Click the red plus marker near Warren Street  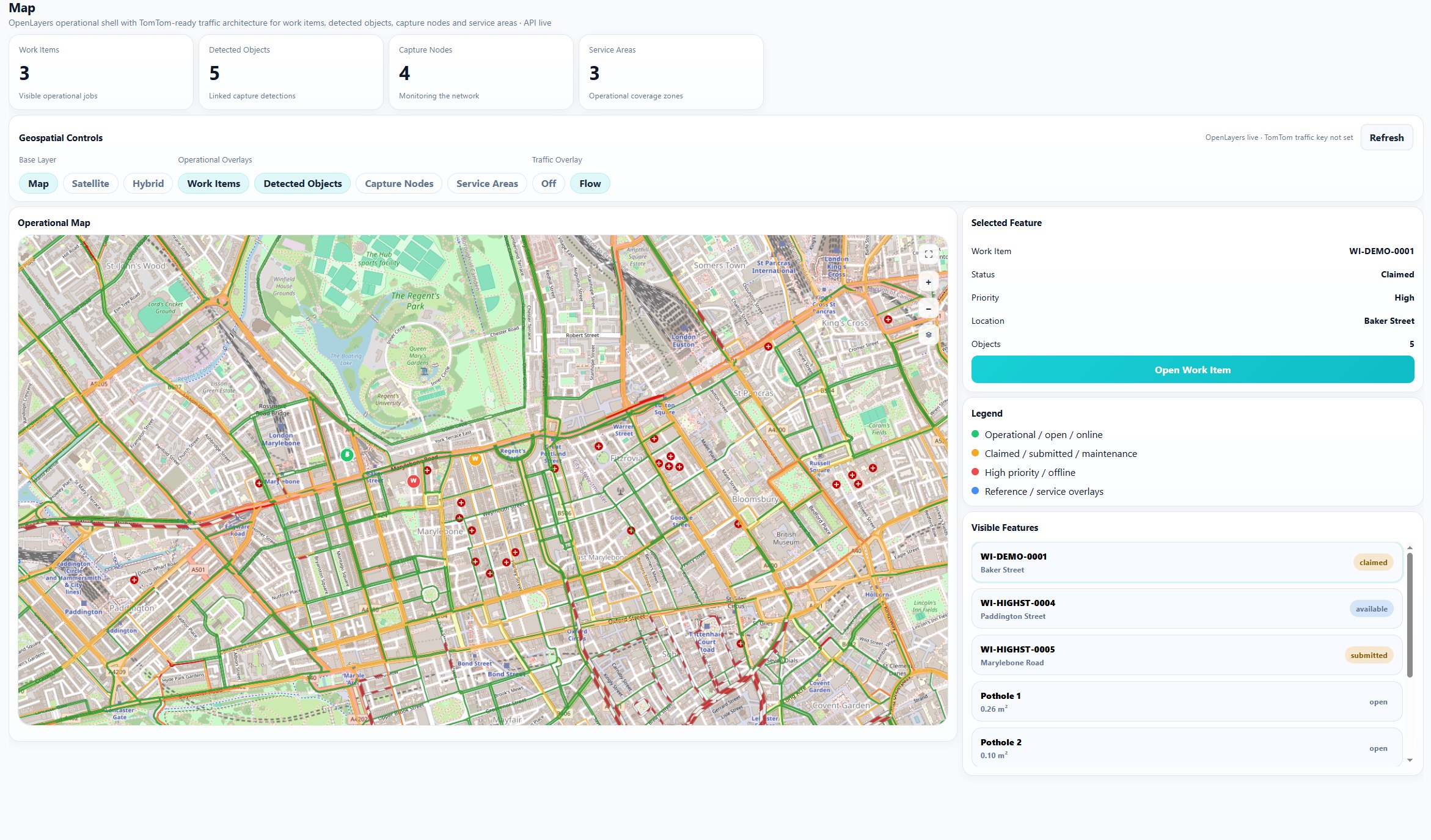pos(654,439)
